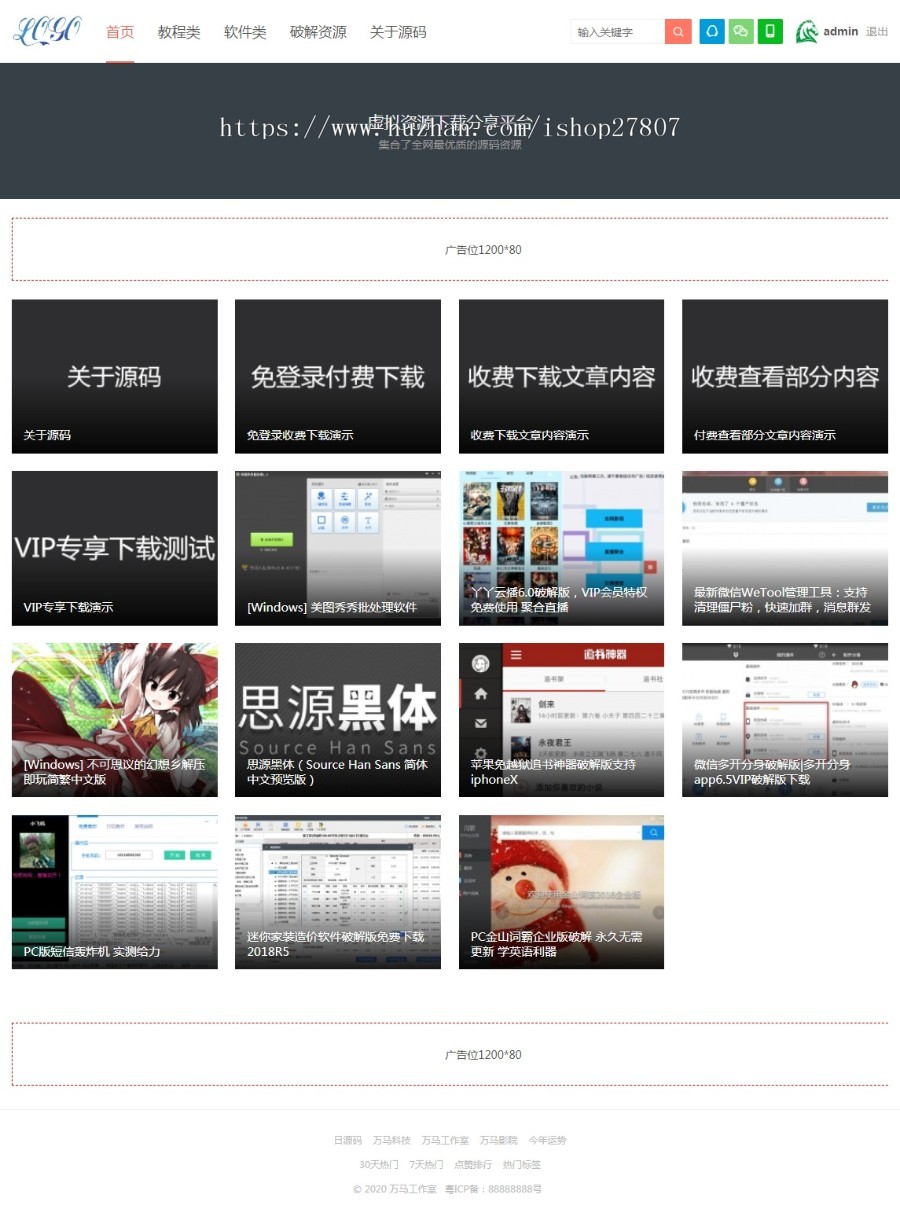Click the bottom 广告位1200*80 banner
This screenshot has width=900, height=1220.
[450, 1054]
